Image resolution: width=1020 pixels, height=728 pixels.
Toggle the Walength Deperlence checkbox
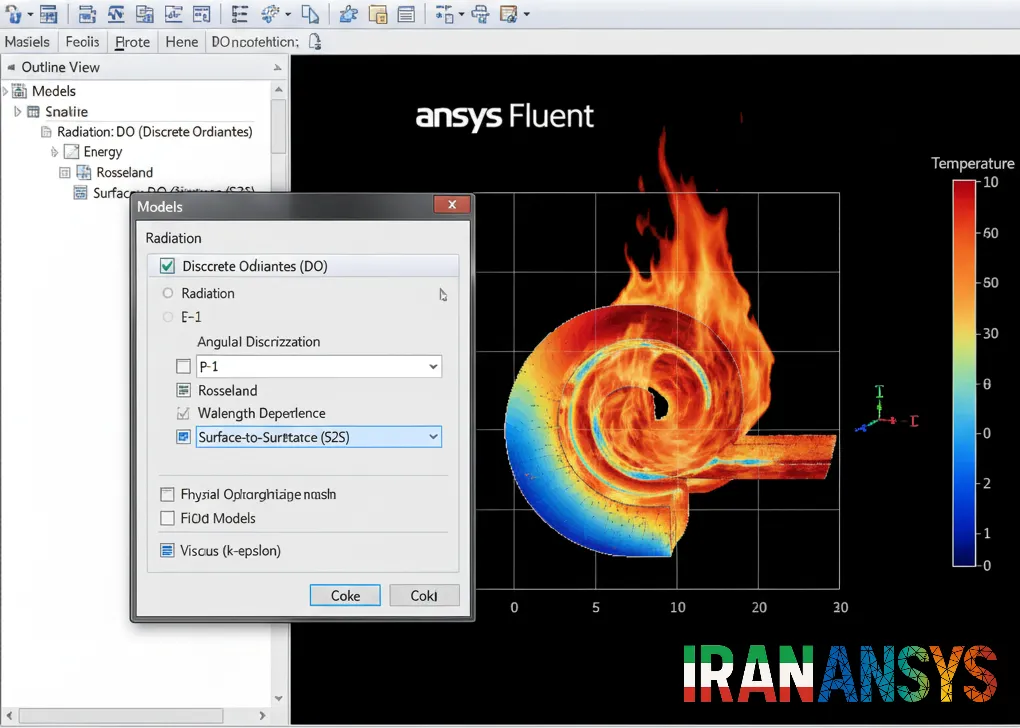[x=183, y=413]
